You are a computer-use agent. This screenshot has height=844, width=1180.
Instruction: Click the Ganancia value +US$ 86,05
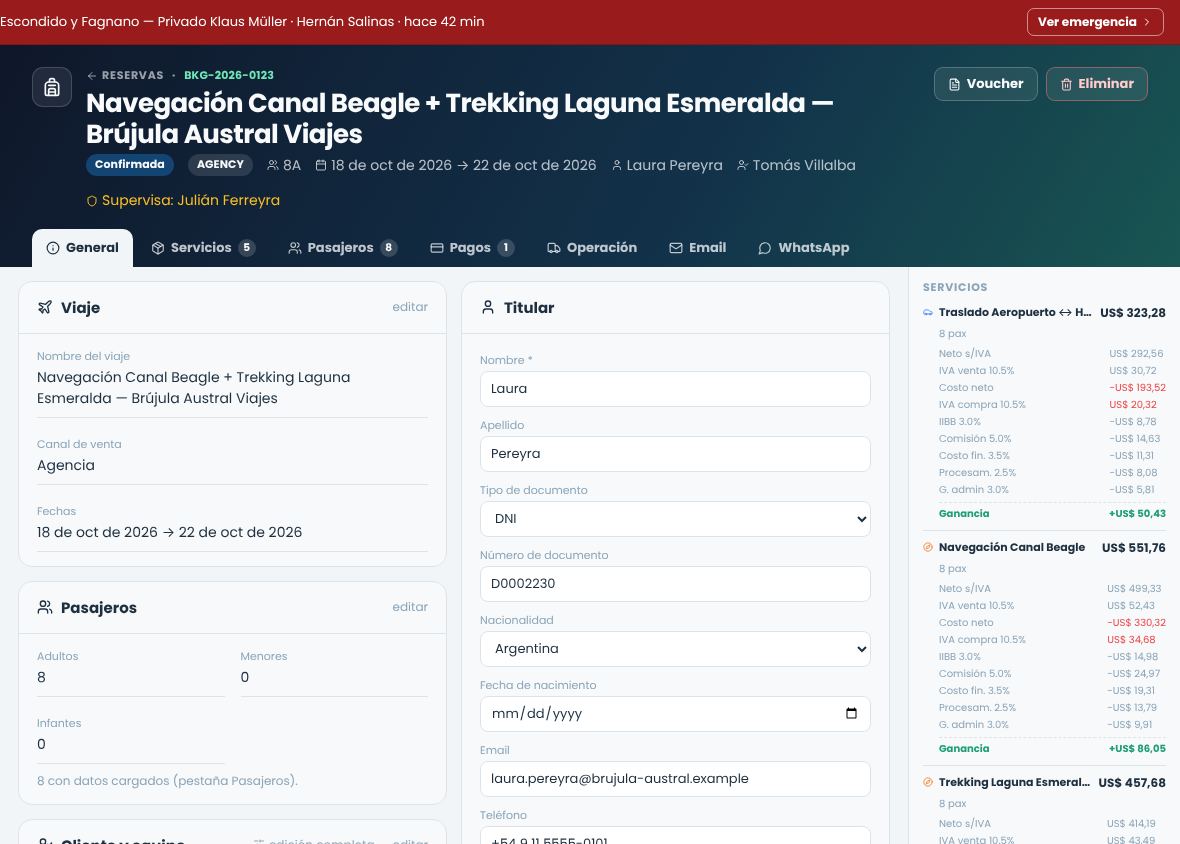[1137, 748]
